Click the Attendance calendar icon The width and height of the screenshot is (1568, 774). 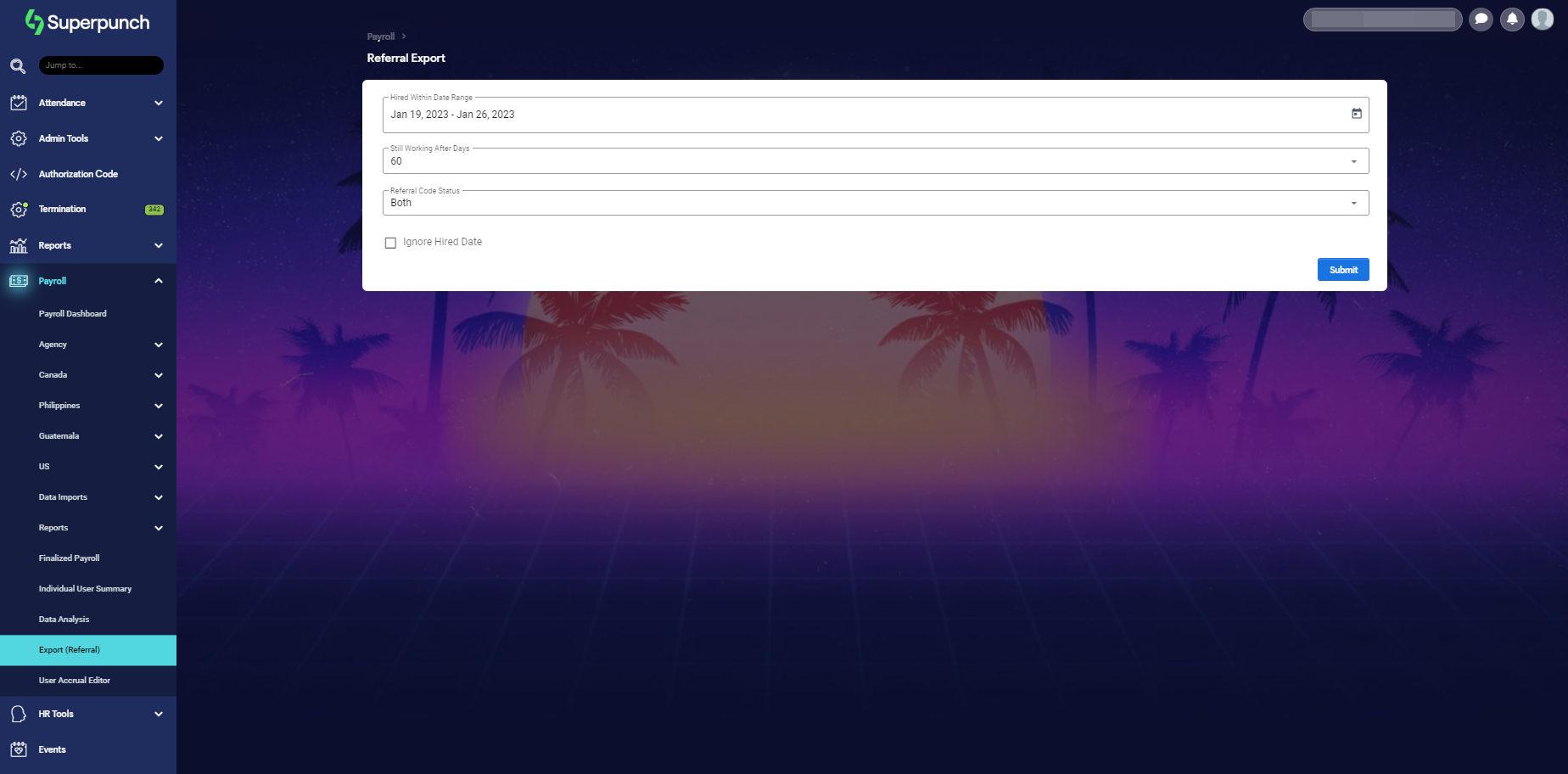pos(19,103)
